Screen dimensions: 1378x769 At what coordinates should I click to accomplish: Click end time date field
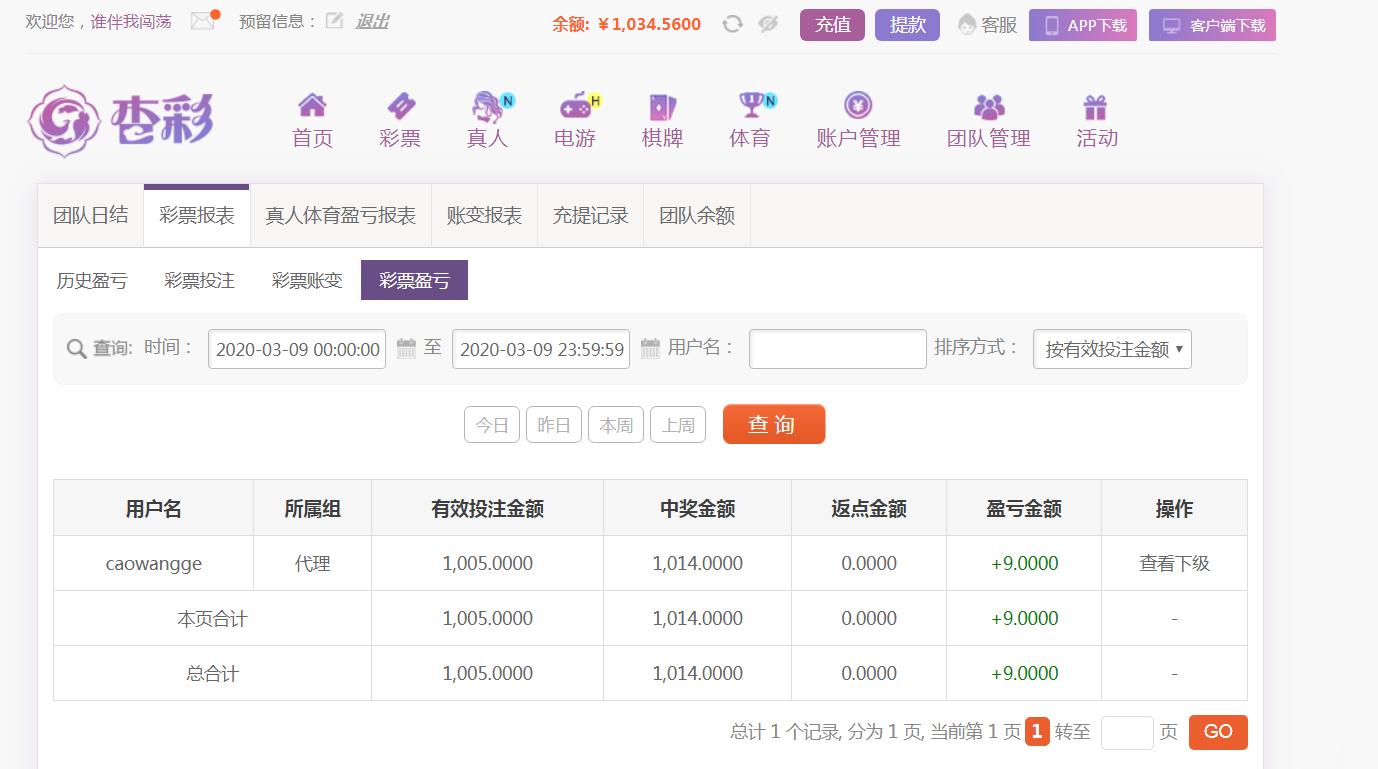(541, 349)
